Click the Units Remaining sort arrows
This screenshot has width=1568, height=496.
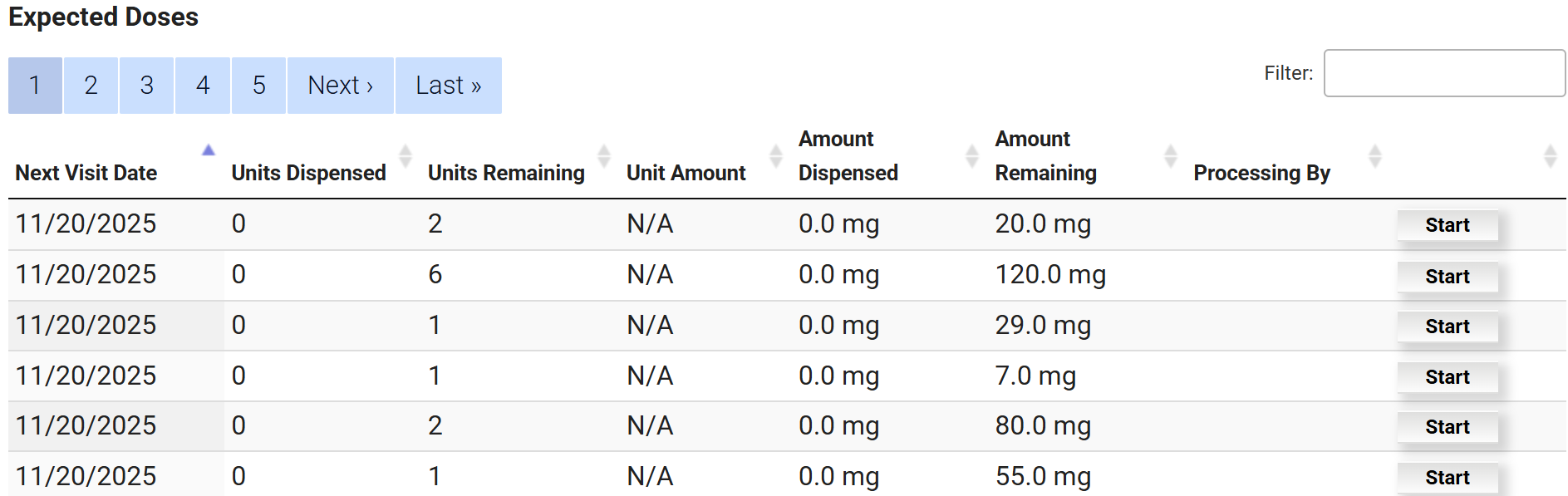(x=604, y=155)
